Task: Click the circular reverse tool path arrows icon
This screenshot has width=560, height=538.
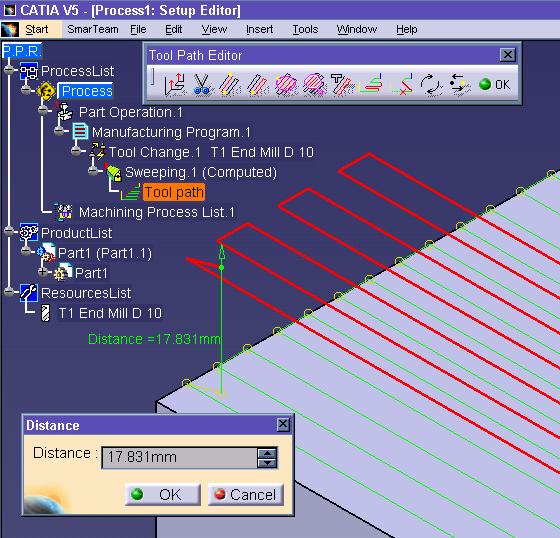Action: coord(430,85)
